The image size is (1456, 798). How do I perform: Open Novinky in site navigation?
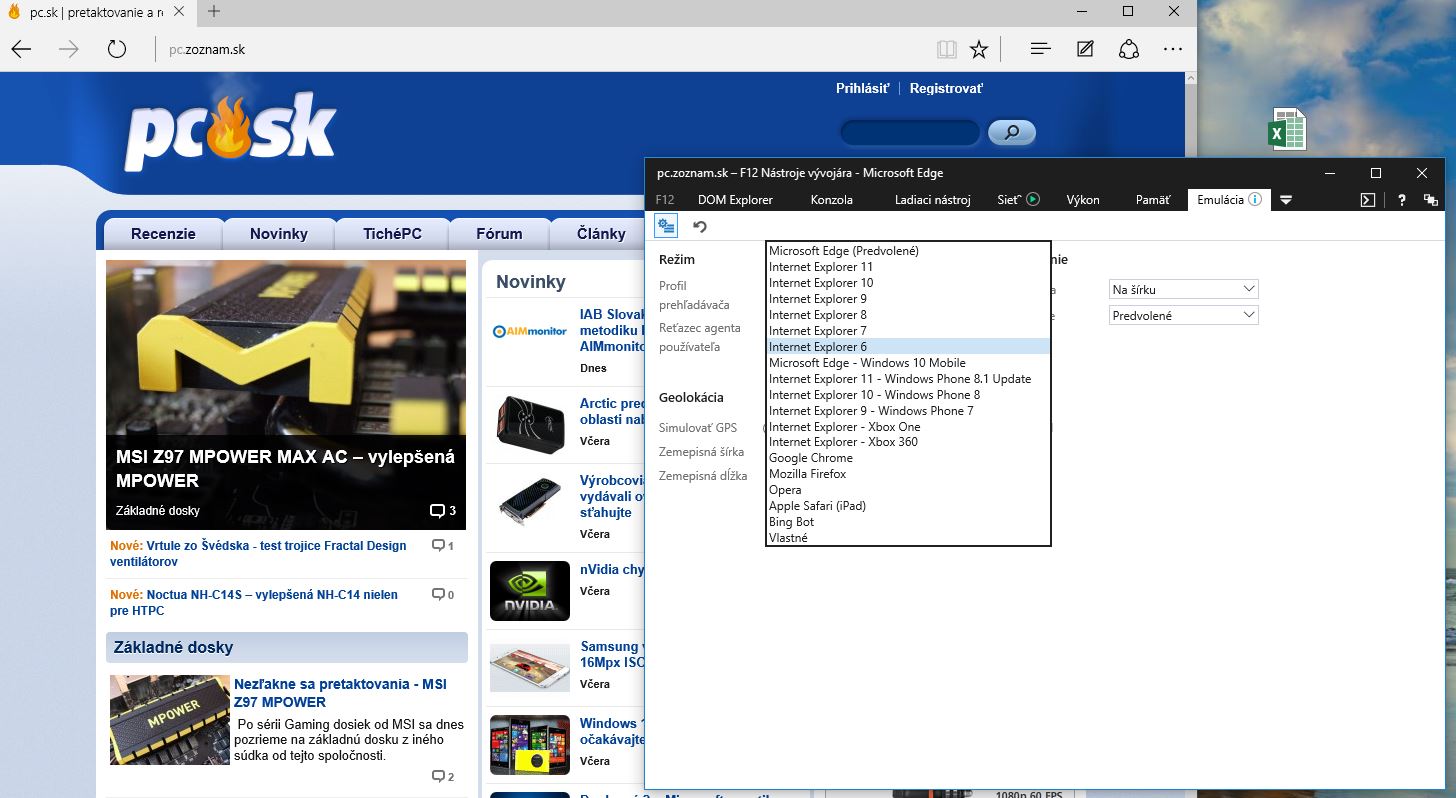279,234
